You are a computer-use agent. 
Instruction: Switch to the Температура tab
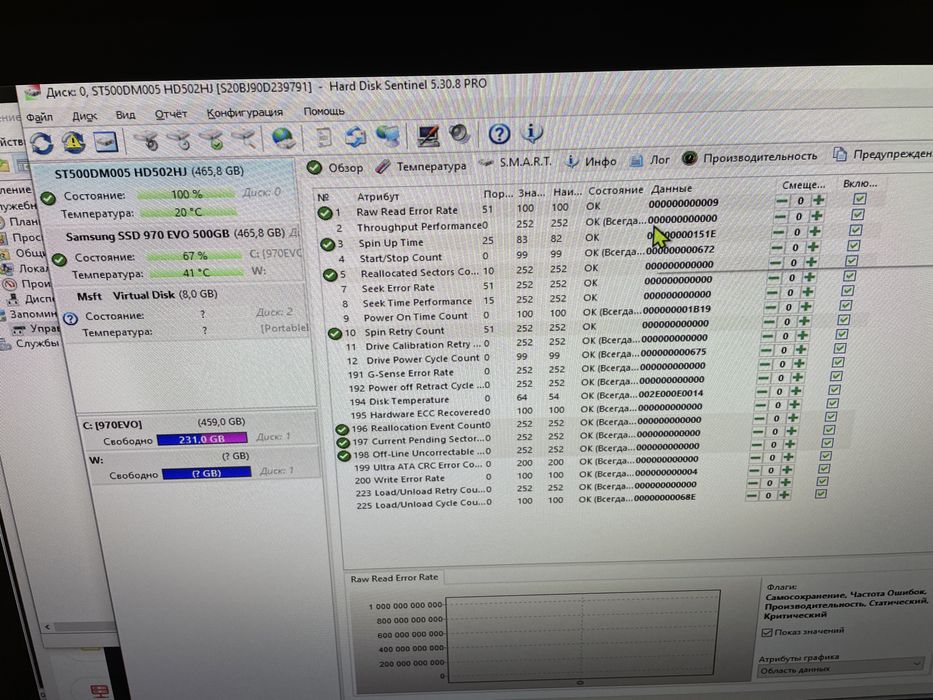421,166
